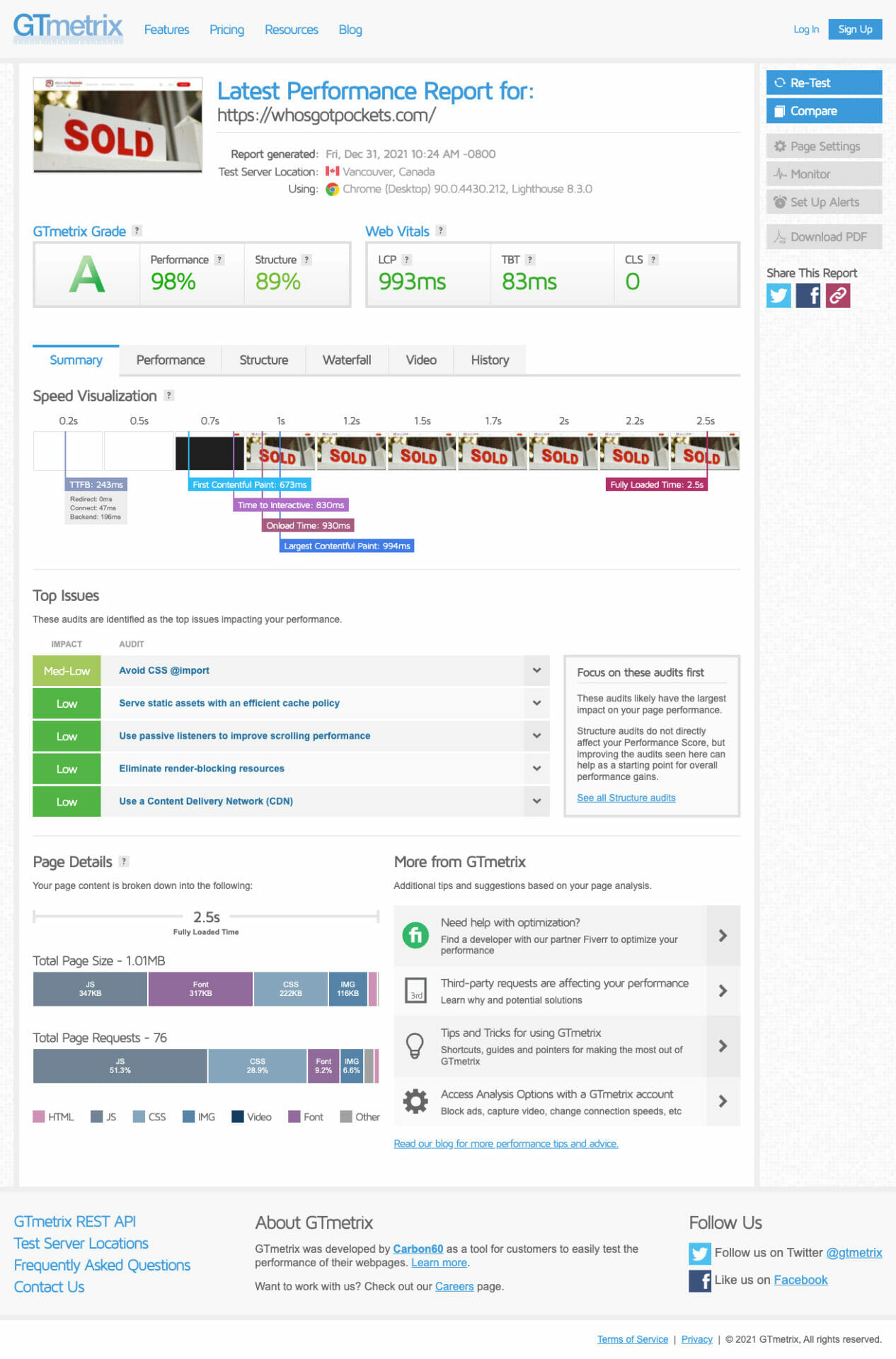Open Access Analysis Options arrow
Screen dimensions: 896x1359
click(x=723, y=1101)
